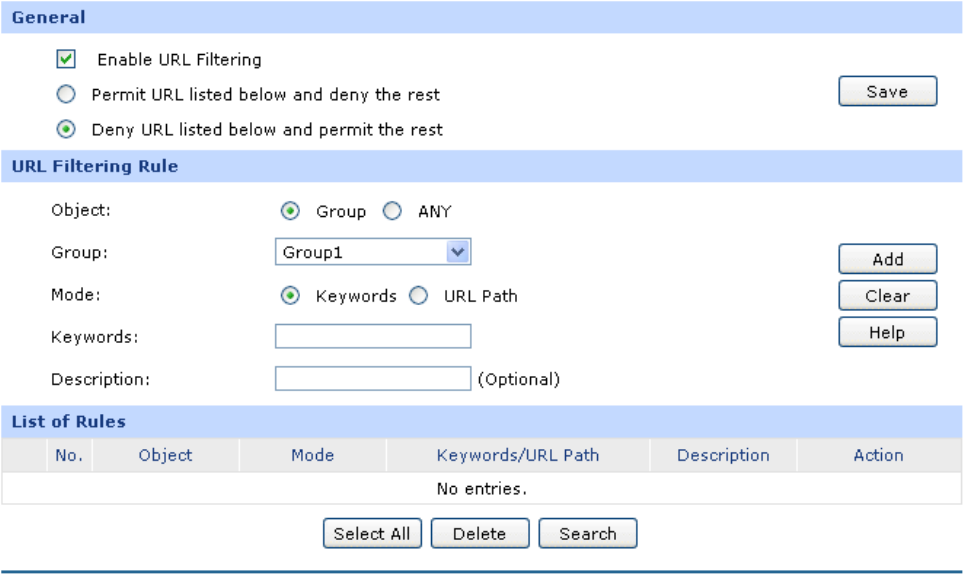The image size is (964, 575).
Task: Select Keywords mode radio button
Action: 291,296
